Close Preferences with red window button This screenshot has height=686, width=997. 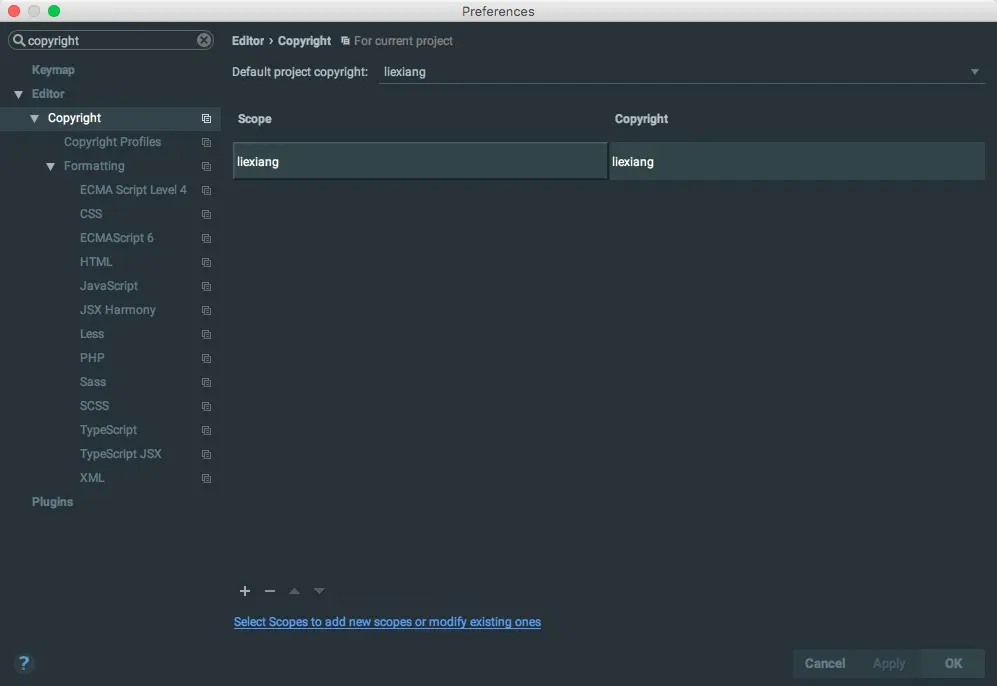14,11
